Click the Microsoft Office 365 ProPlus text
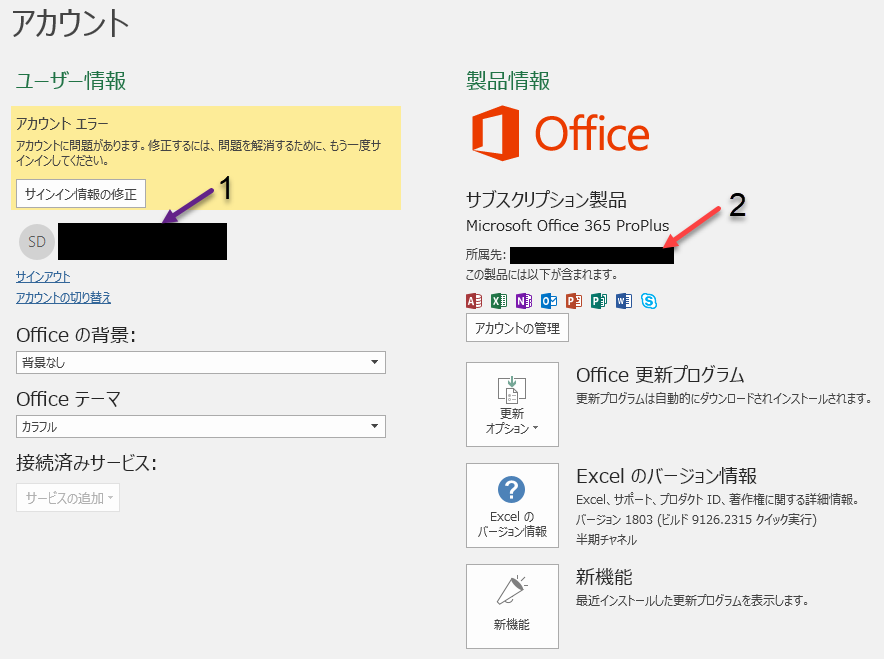This screenshot has height=659, width=884. click(x=568, y=225)
